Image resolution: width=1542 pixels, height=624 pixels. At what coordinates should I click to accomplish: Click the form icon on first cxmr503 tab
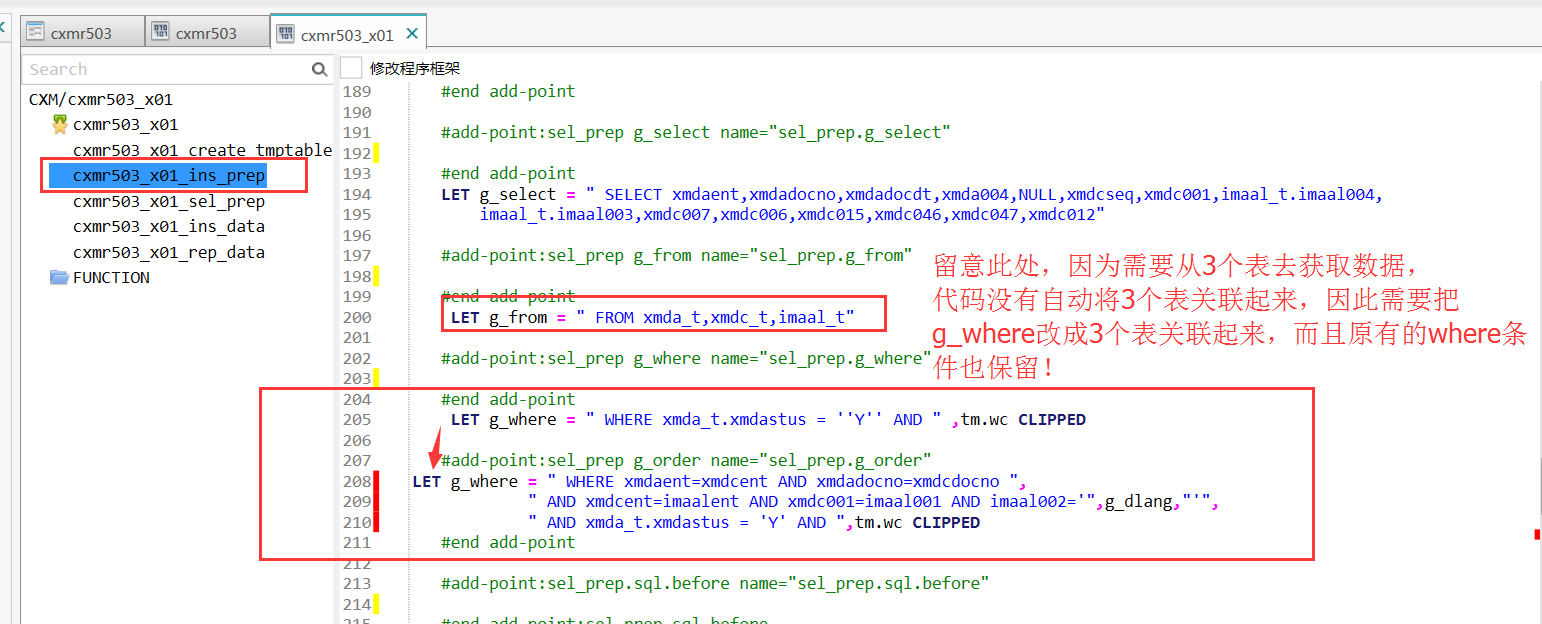pos(35,32)
